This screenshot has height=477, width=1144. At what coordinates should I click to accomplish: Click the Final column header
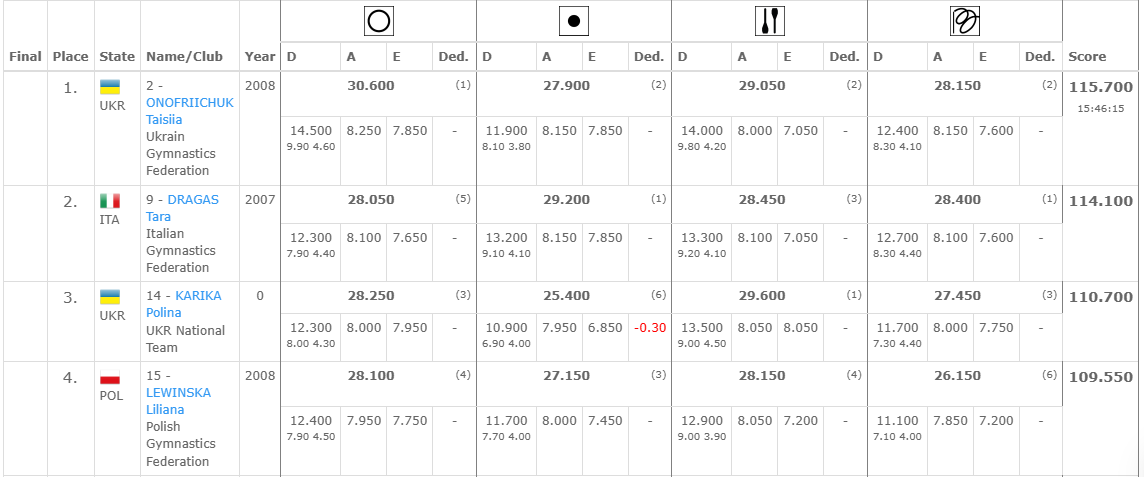click(x=25, y=57)
